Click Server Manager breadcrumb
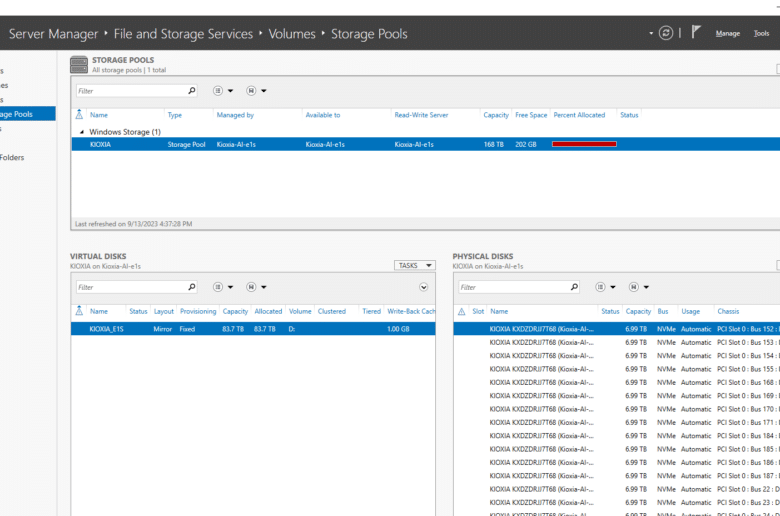 pyautogui.click(x=53, y=34)
